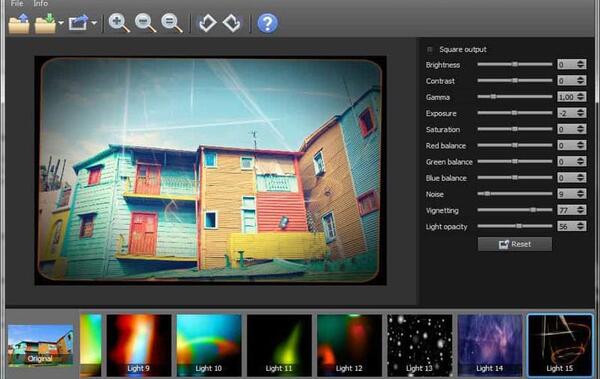This screenshot has width=600, height=379.
Task: Click the open folder icon
Action: pos(19,23)
